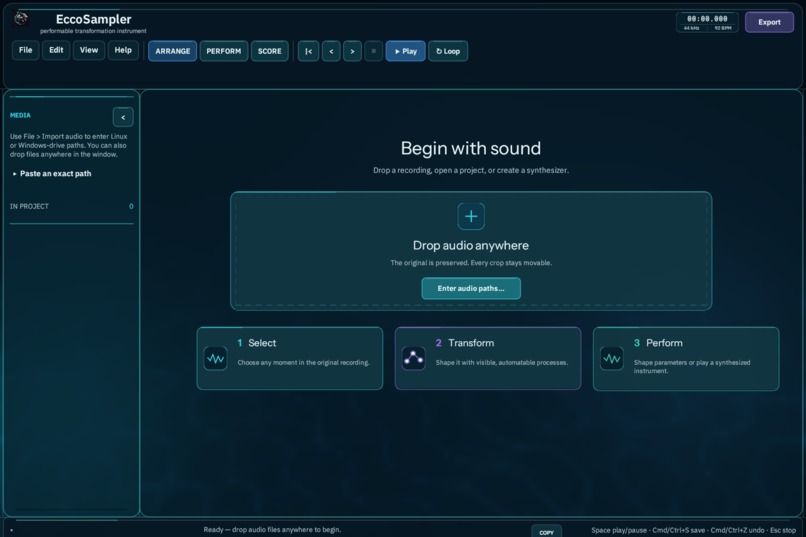806x537 pixels.
Task: Click the Ready status message
Action: coord(272,529)
